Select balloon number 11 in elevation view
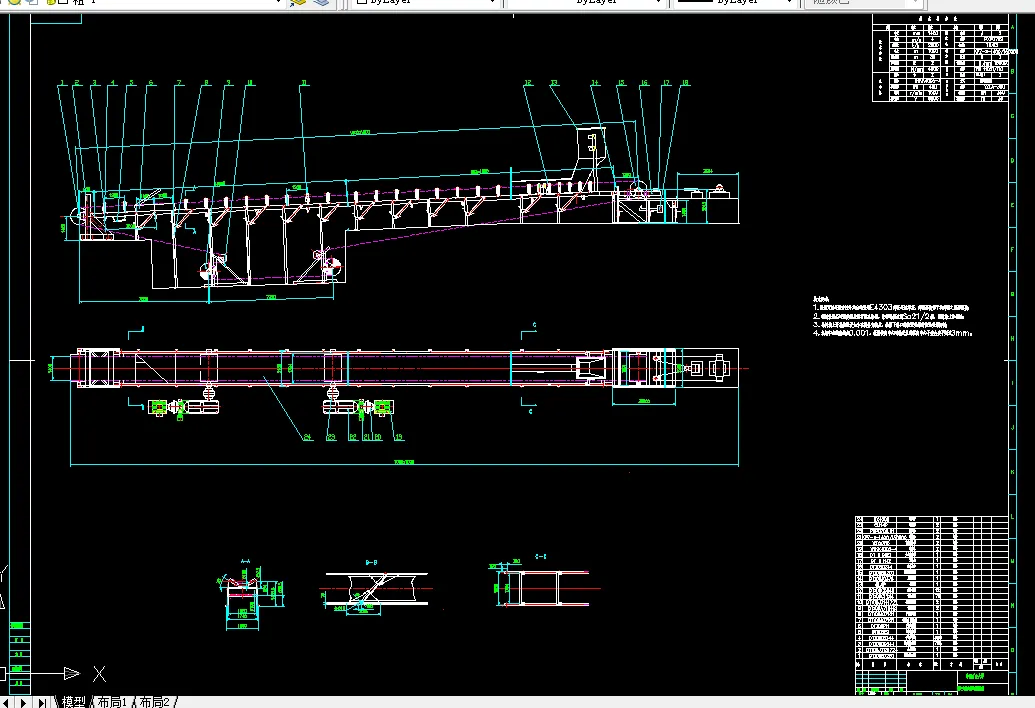 [x=304, y=83]
